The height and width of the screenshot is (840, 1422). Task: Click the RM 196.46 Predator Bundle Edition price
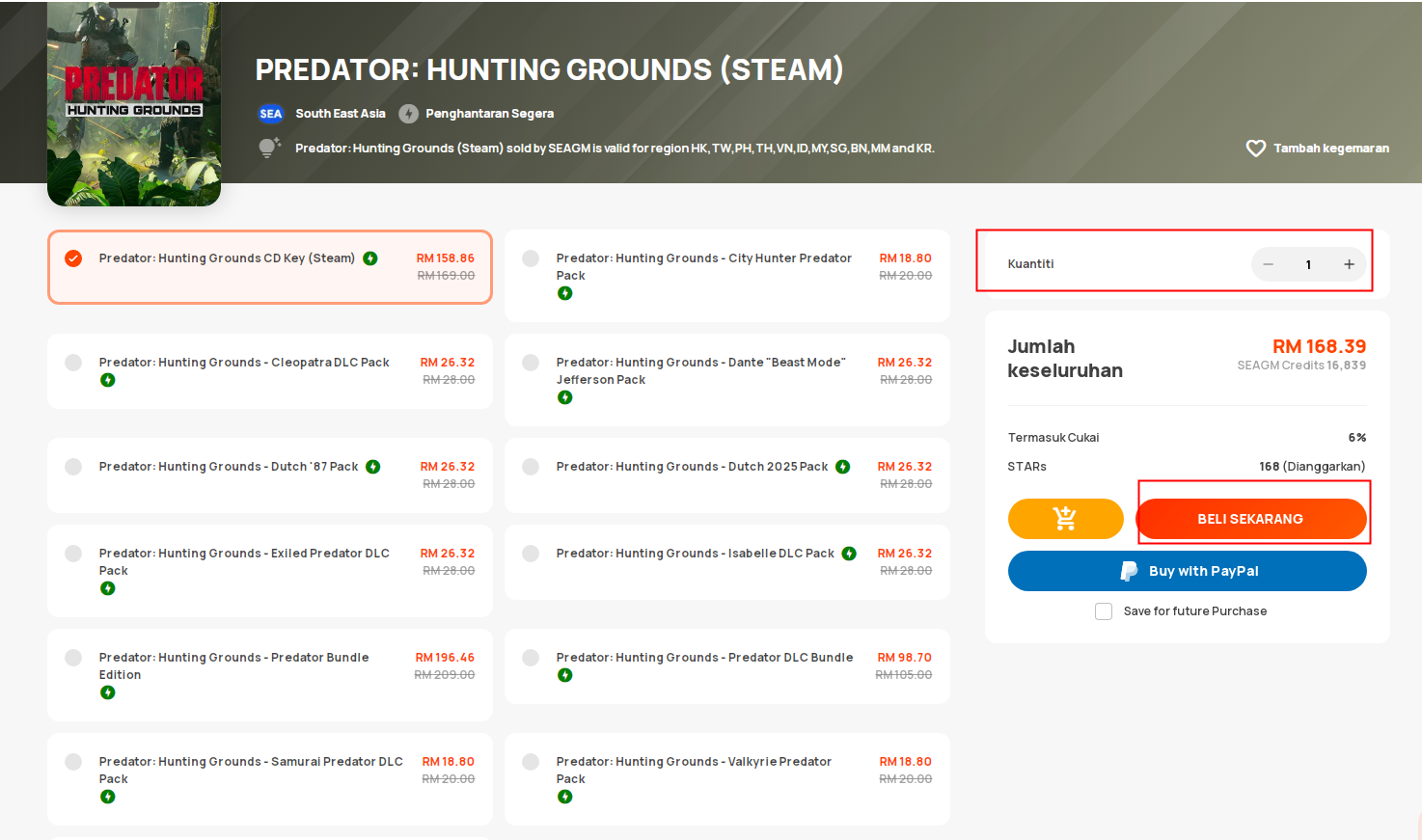point(445,658)
